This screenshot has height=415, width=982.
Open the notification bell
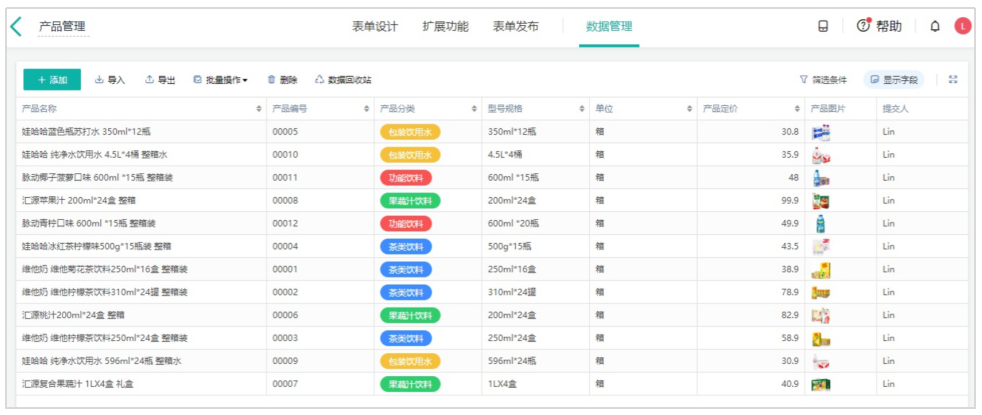pos(935,27)
